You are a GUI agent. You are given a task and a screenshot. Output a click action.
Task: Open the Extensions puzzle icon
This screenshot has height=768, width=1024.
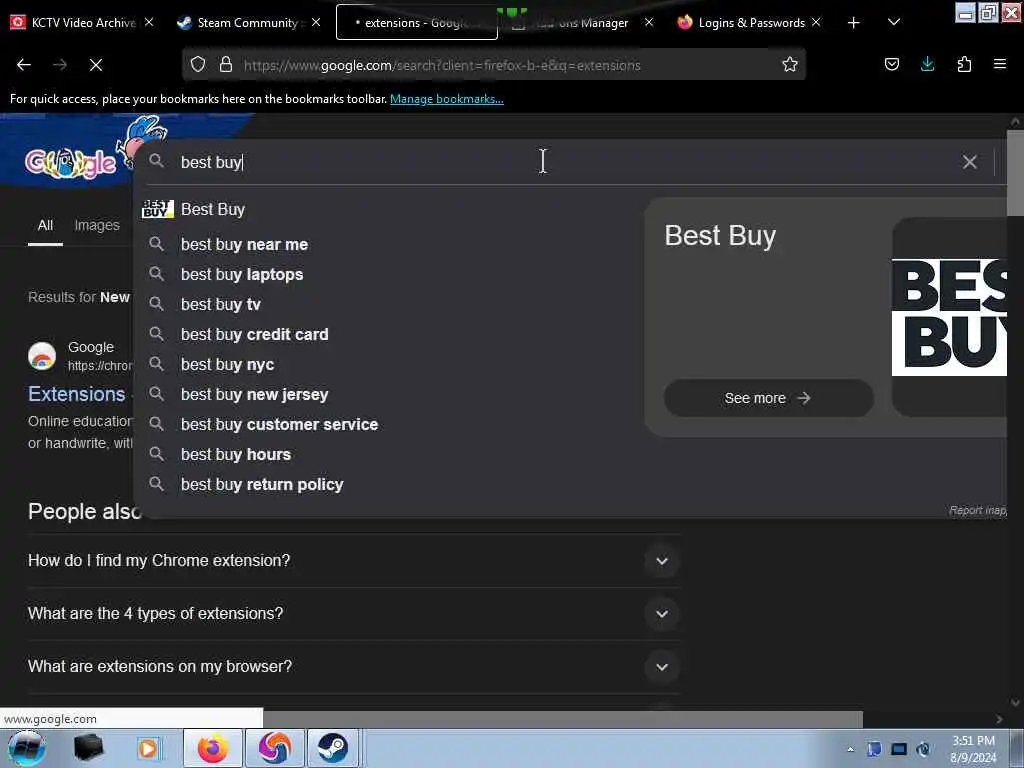(964, 64)
